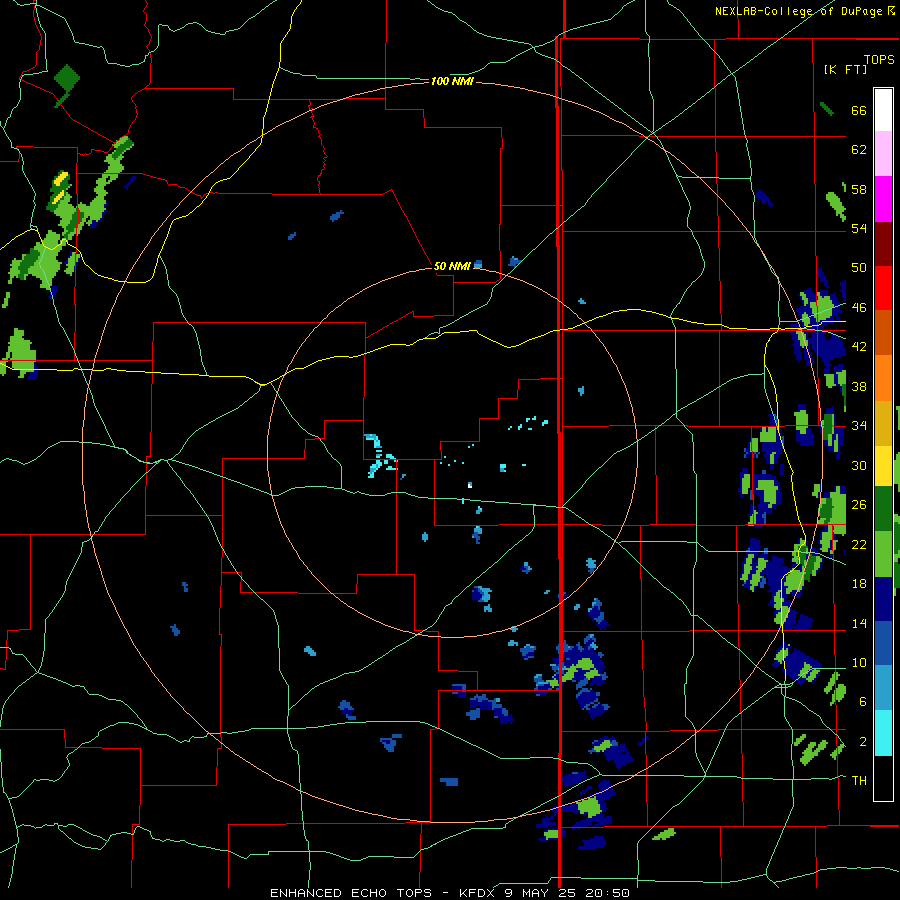This screenshot has height=900, width=900.
Task: Select the dark green legend swatch
Action: [883, 509]
